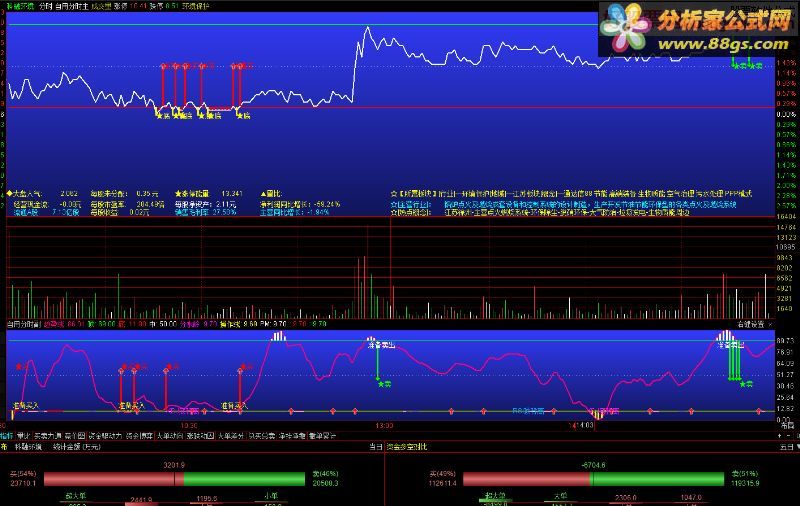Click the plus icon beside the bottom tabs
Screen dimensions: 800x506
[779, 436]
